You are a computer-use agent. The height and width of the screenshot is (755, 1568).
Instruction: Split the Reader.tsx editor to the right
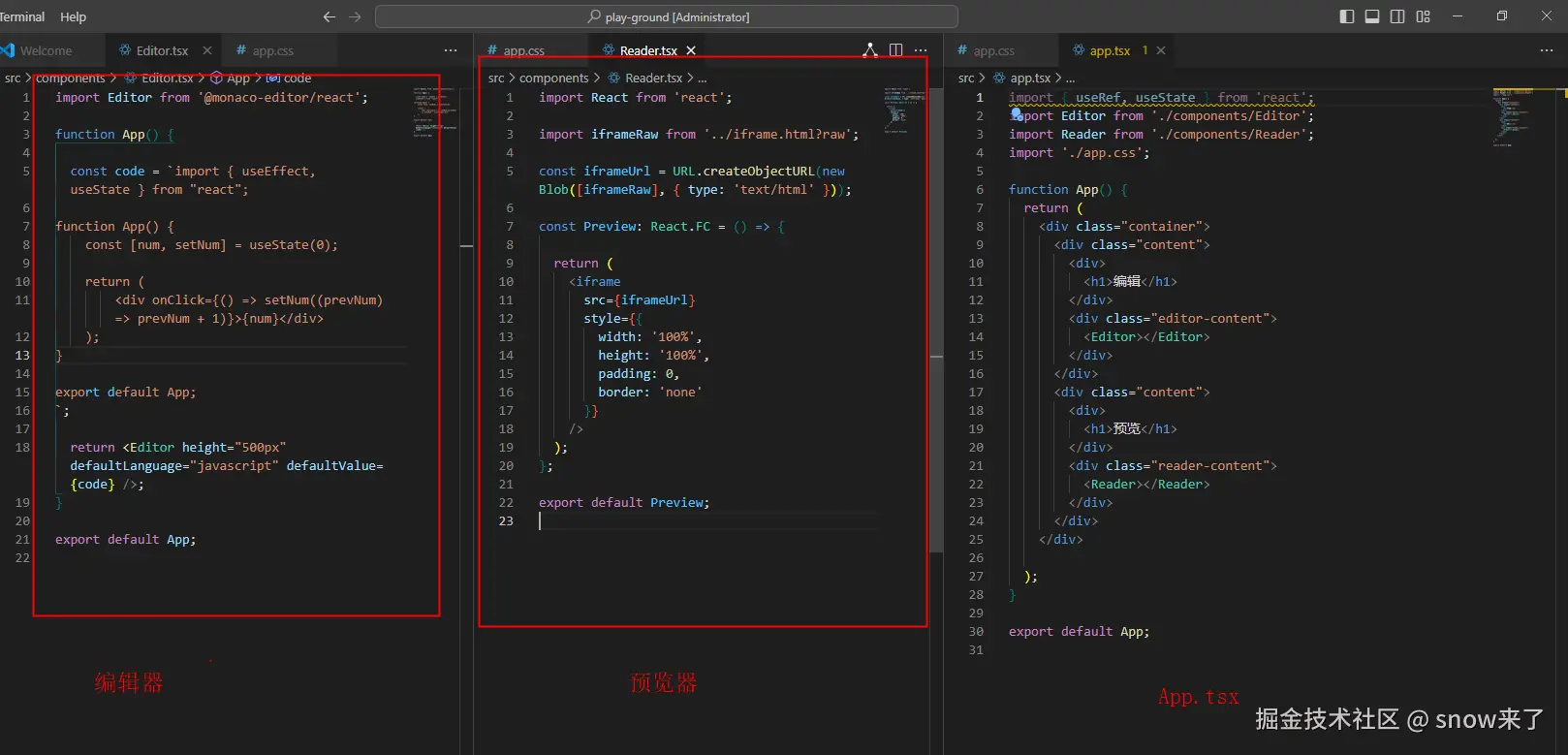pyautogui.click(x=895, y=50)
